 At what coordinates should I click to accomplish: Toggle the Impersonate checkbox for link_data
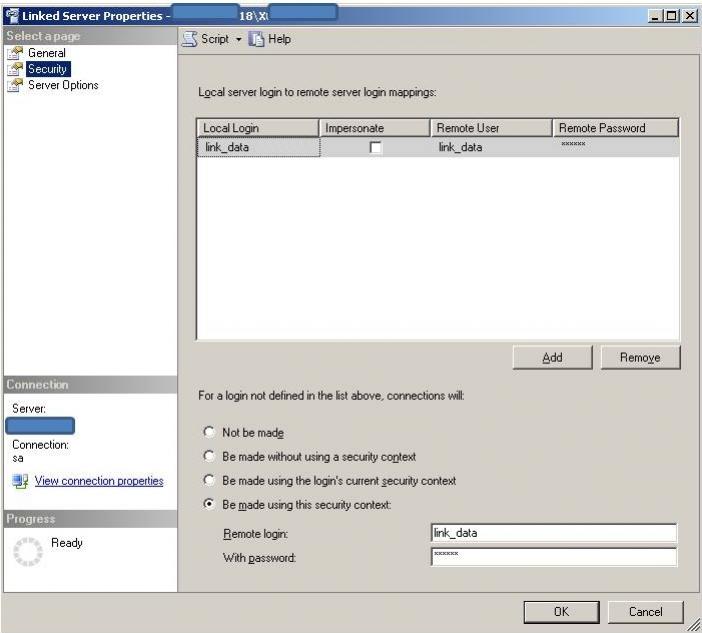[x=376, y=147]
